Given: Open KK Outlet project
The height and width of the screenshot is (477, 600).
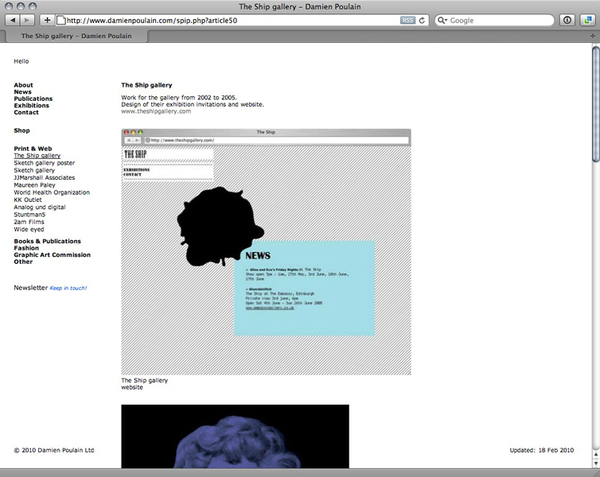Looking at the screenshot, I should 28,200.
